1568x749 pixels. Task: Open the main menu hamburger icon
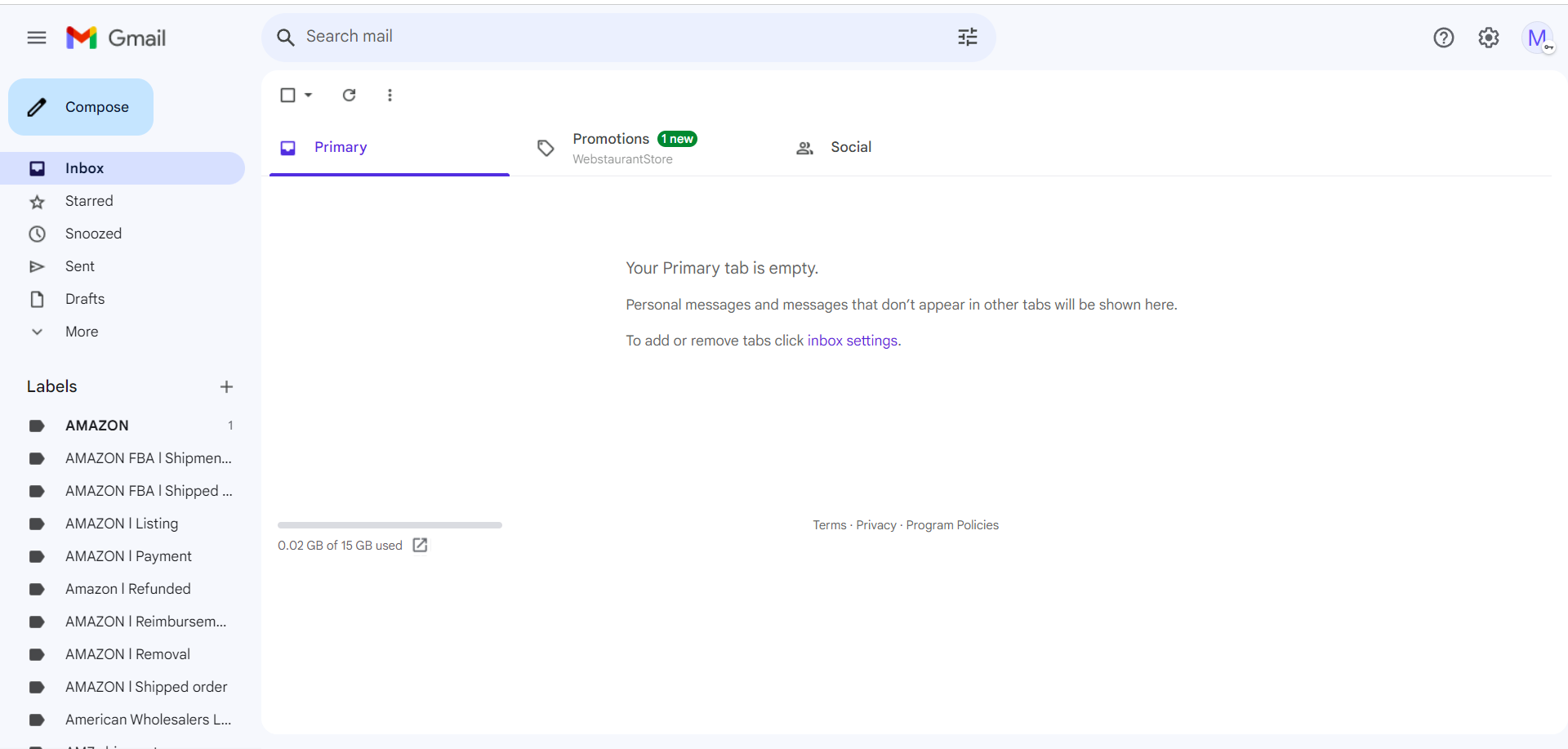pyautogui.click(x=37, y=38)
